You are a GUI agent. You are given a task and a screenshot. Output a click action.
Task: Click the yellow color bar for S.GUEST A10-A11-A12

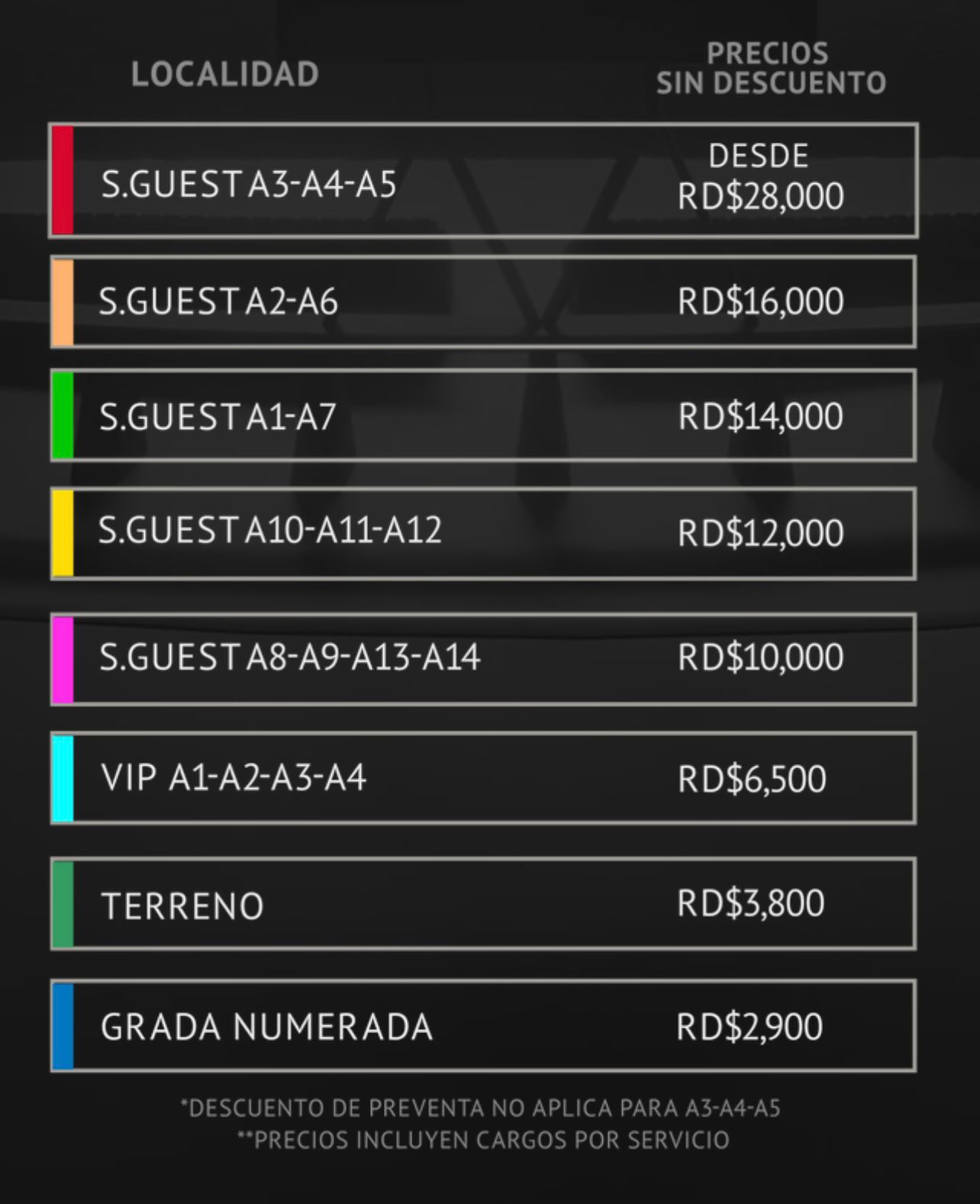[63, 533]
